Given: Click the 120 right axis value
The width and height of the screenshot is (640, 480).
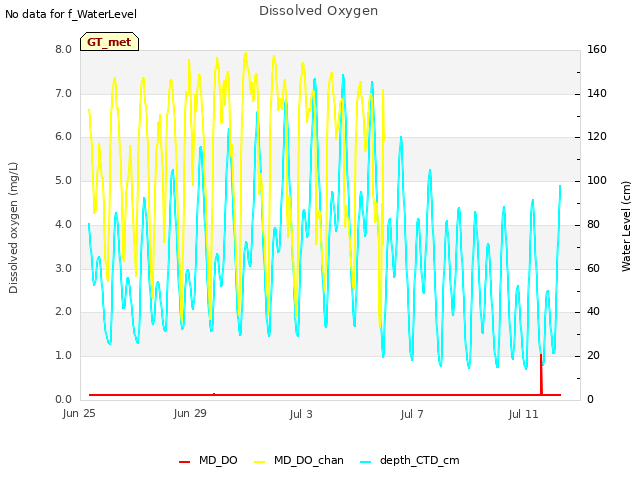Looking at the screenshot, I should (x=597, y=136).
